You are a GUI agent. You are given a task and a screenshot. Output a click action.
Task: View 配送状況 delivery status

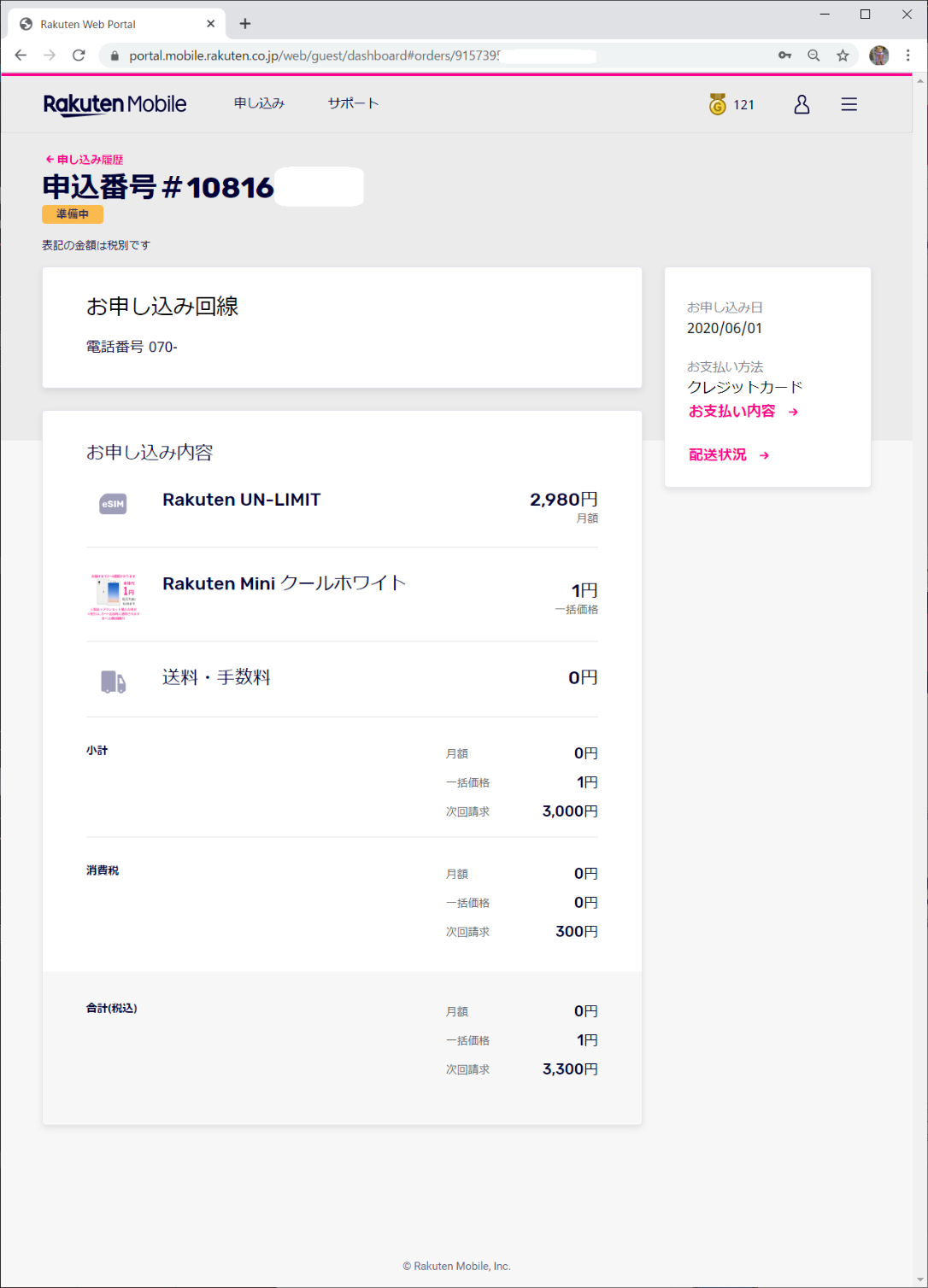pos(729,455)
